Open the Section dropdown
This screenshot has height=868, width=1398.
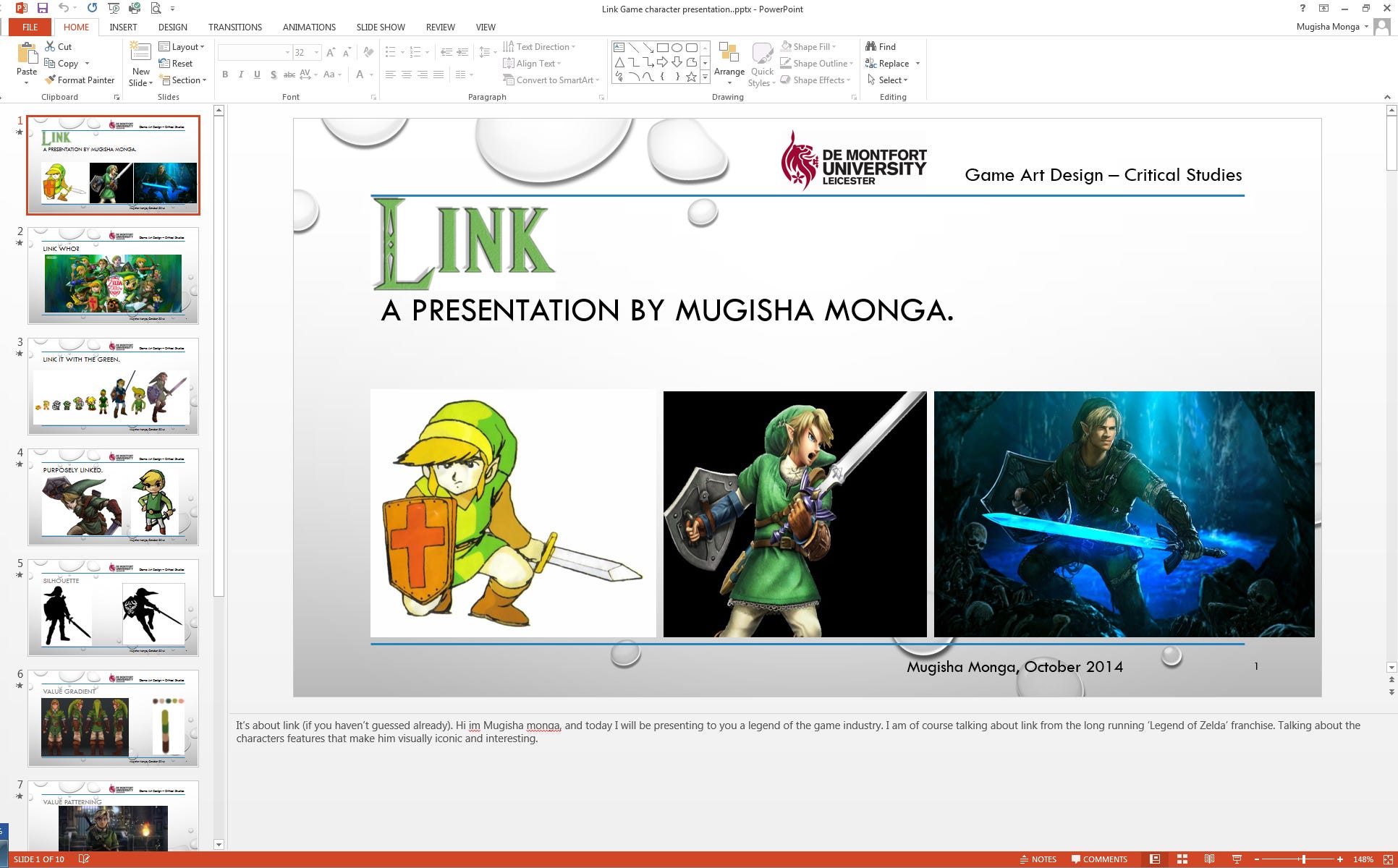pyautogui.click(x=183, y=80)
